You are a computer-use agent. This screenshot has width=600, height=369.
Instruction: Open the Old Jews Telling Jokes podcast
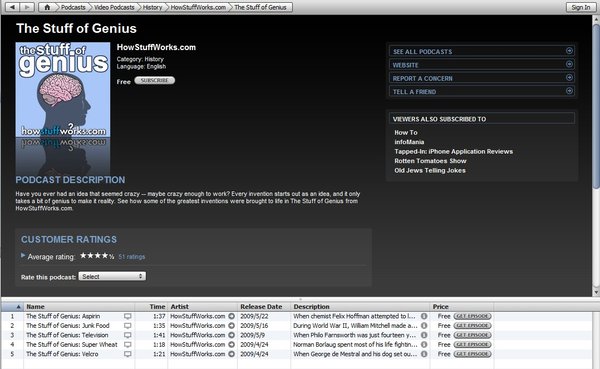pos(430,171)
